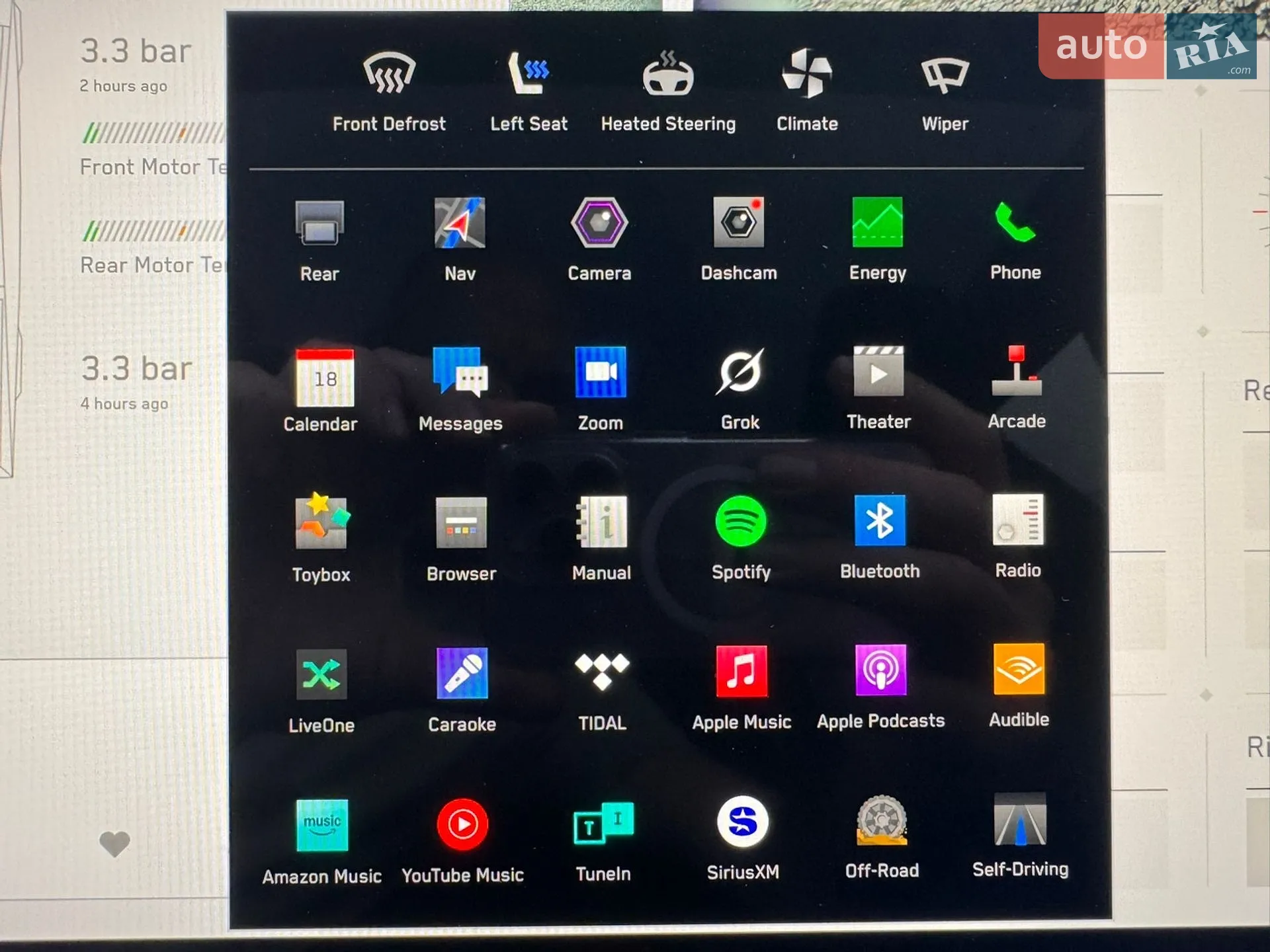Click the Rear Motor temperature gauge
The height and width of the screenshot is (952, 1270).
[153, 231]
